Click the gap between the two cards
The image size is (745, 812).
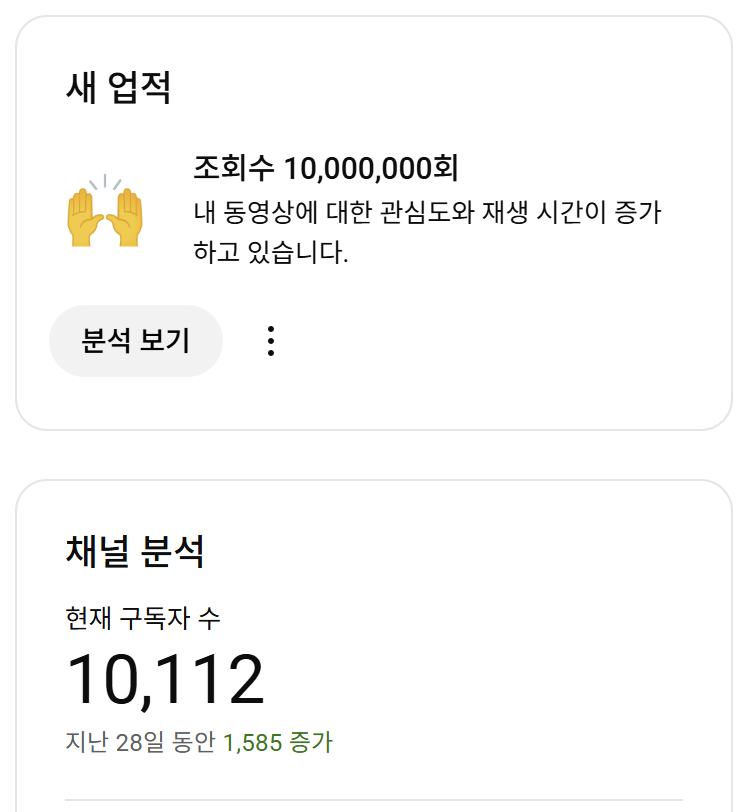tap(374, 455)
